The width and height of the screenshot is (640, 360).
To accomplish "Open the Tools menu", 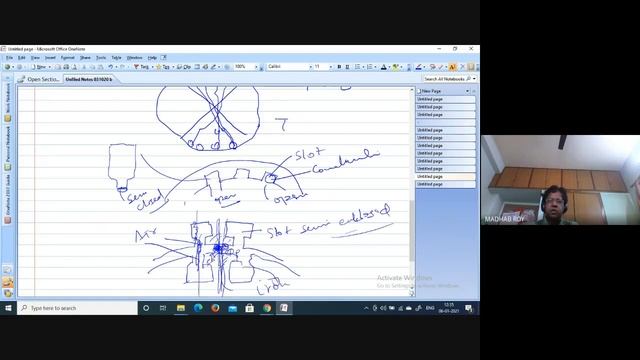I will click(101, 58).
